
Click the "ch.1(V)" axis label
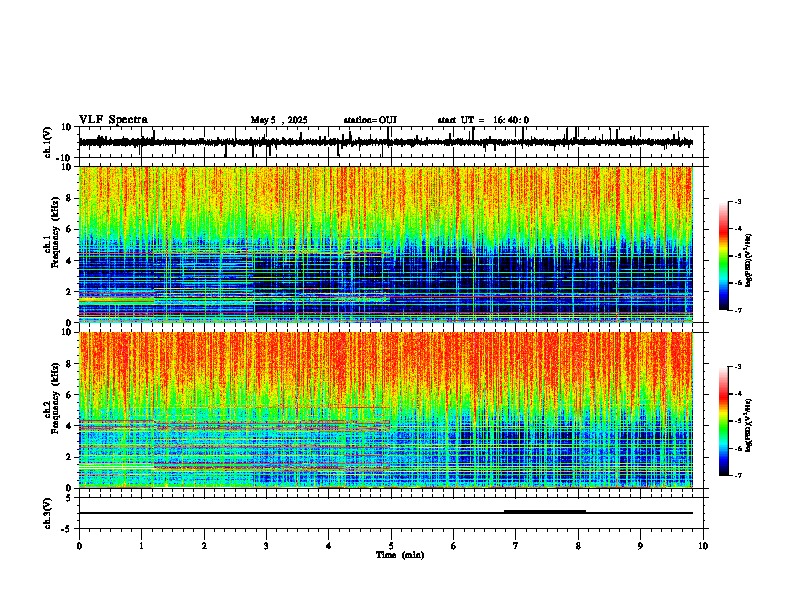[47, 142]
